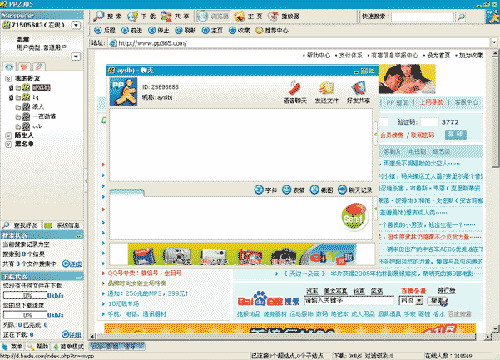500x360 pixels.
Task: Expand the 陌生人 strangers group
Action: [9, 135]
